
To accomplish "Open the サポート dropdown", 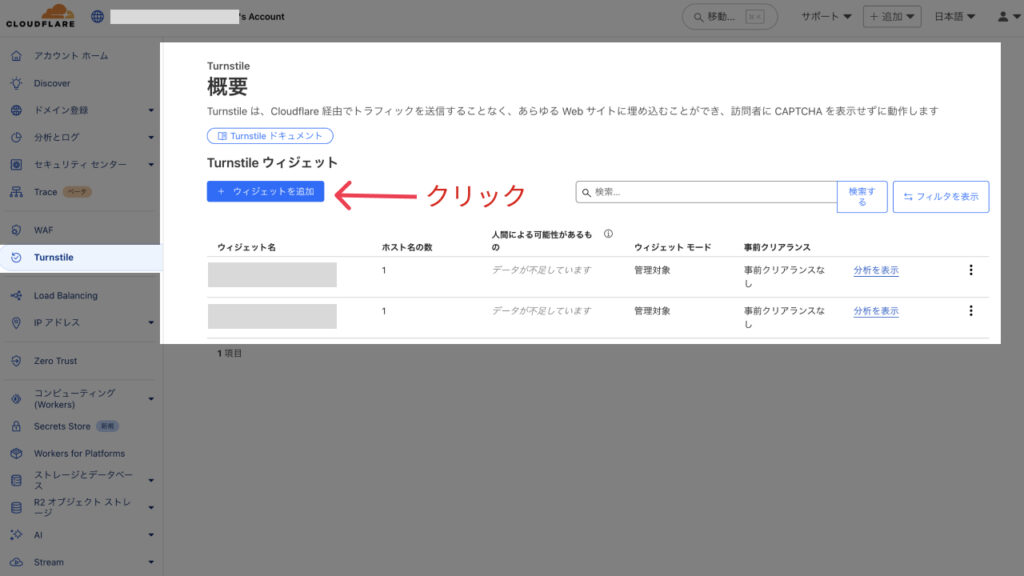I will [826, 16].
